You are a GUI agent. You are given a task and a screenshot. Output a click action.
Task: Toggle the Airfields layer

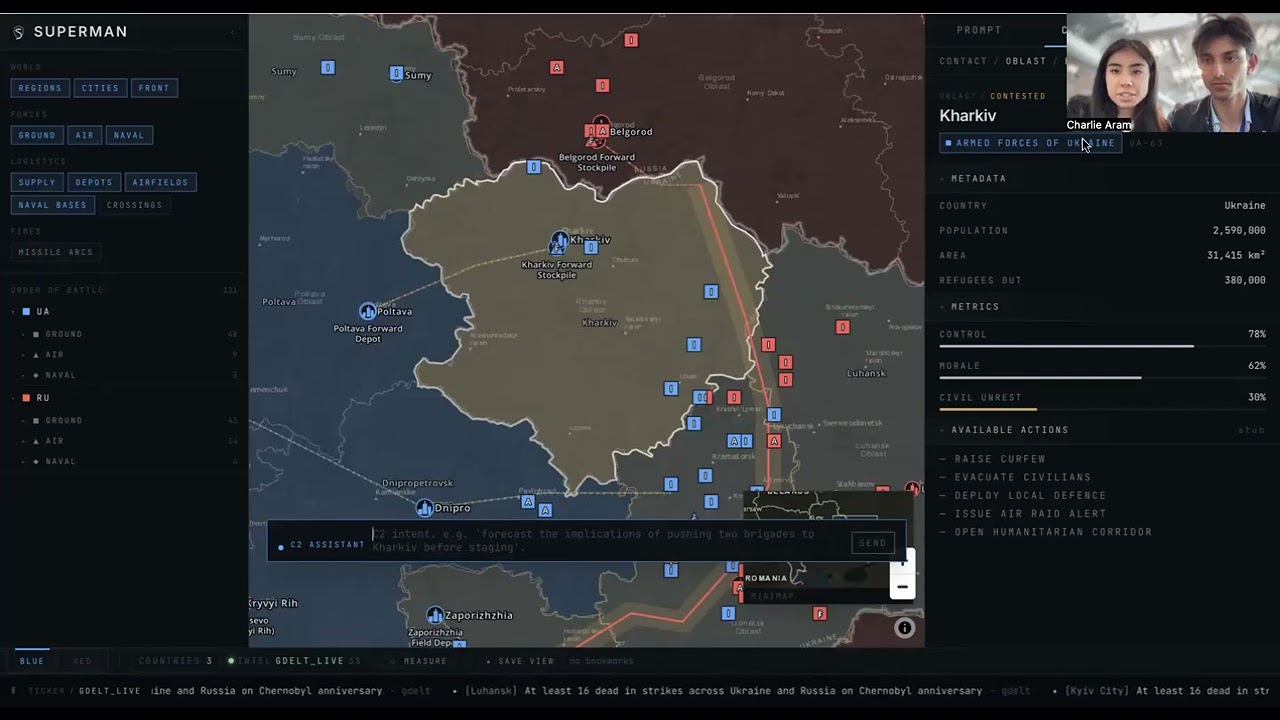[160, 182]
